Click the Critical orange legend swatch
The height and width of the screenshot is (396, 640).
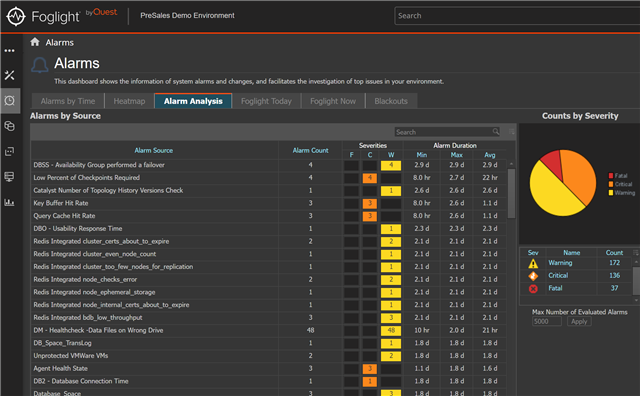[611, 184]
